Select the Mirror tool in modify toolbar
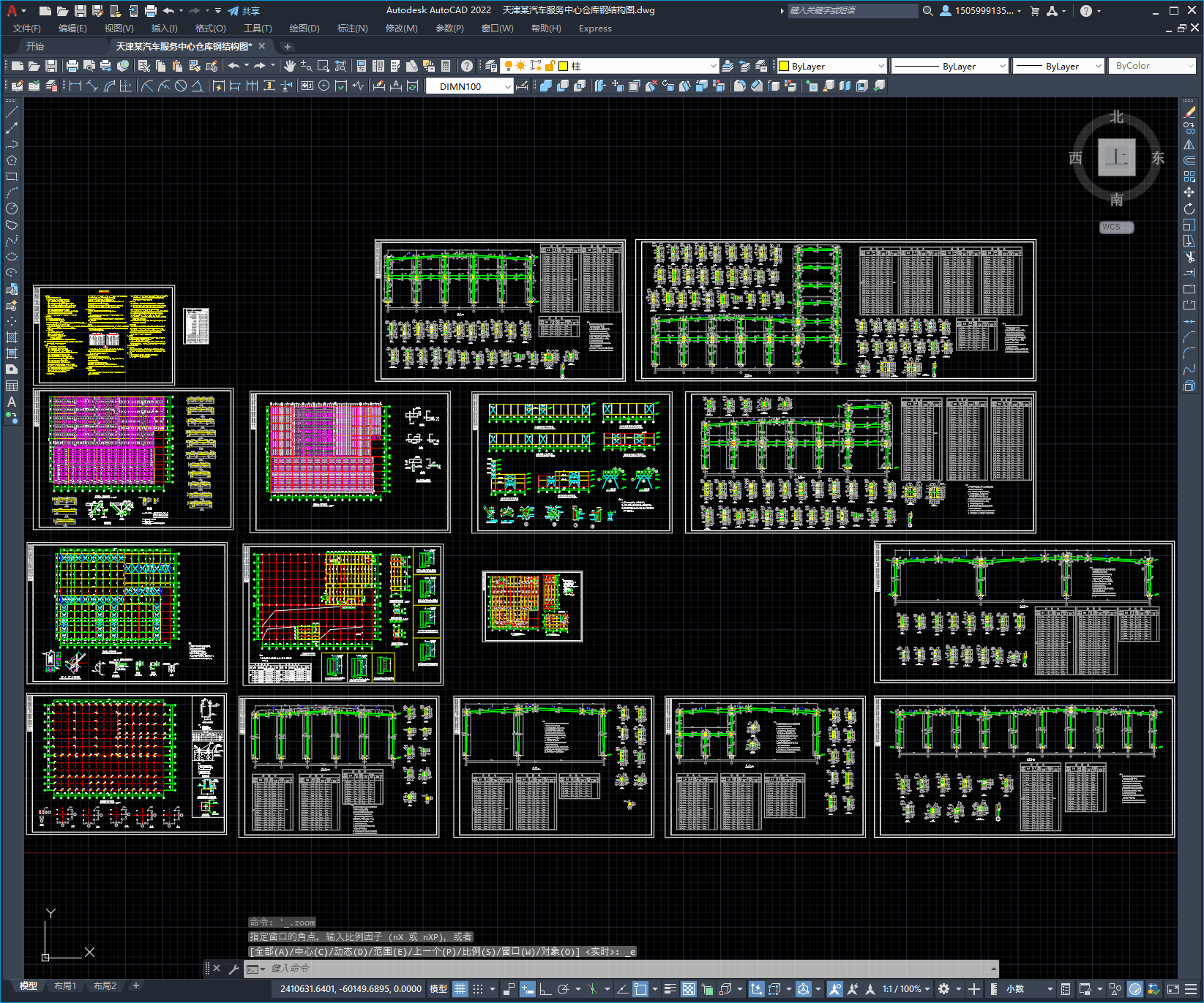1204x1003 pixels. click(x=1189, y=144)
